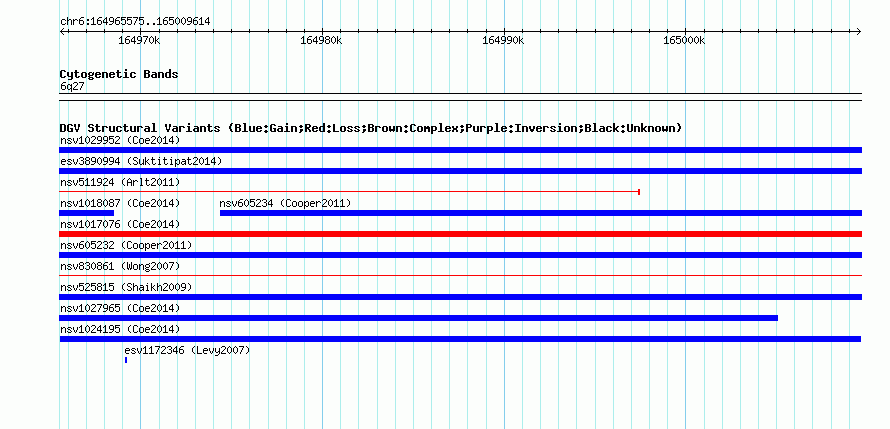This screenshot has height=429, width=890.
Task: Click the red end cap of nsv511924
Action: click(x=640, y=192)
